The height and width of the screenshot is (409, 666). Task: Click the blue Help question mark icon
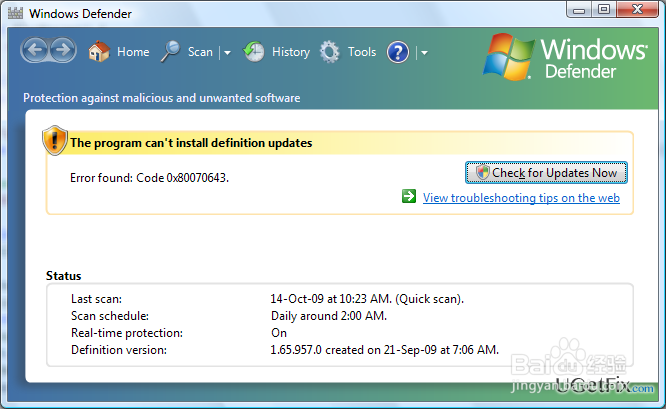point(398,52)
